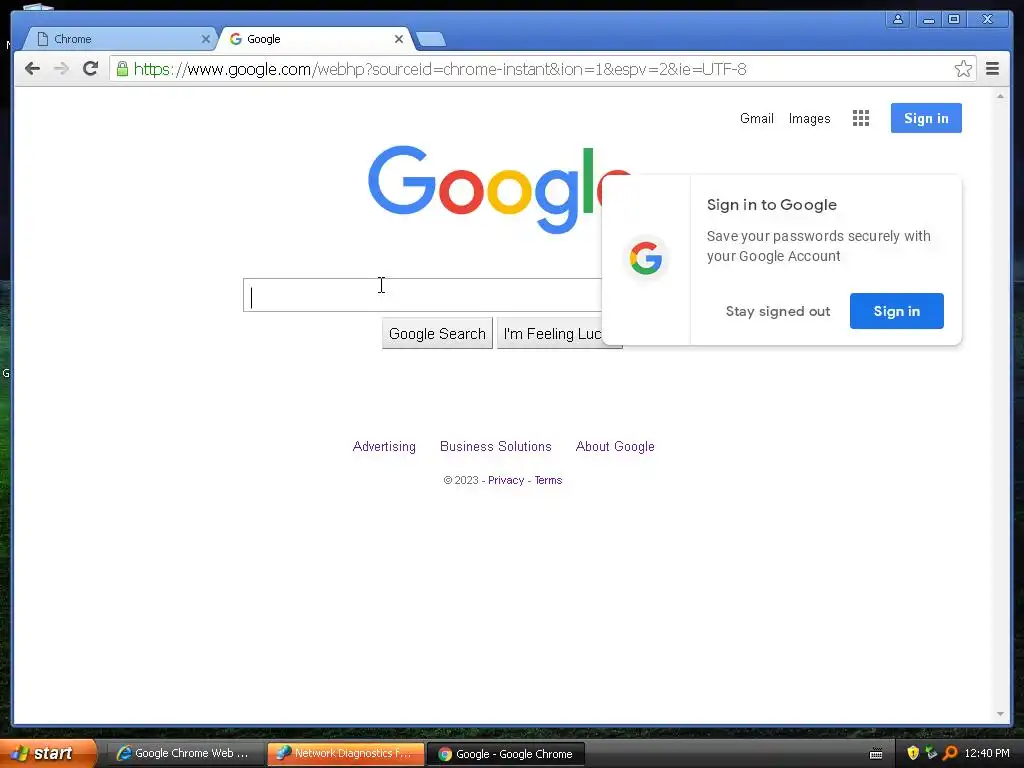The height and width of the screenshot is (768, 1024).
Task: Minimize the Chrome window
Action: click(x=929, y=20)
